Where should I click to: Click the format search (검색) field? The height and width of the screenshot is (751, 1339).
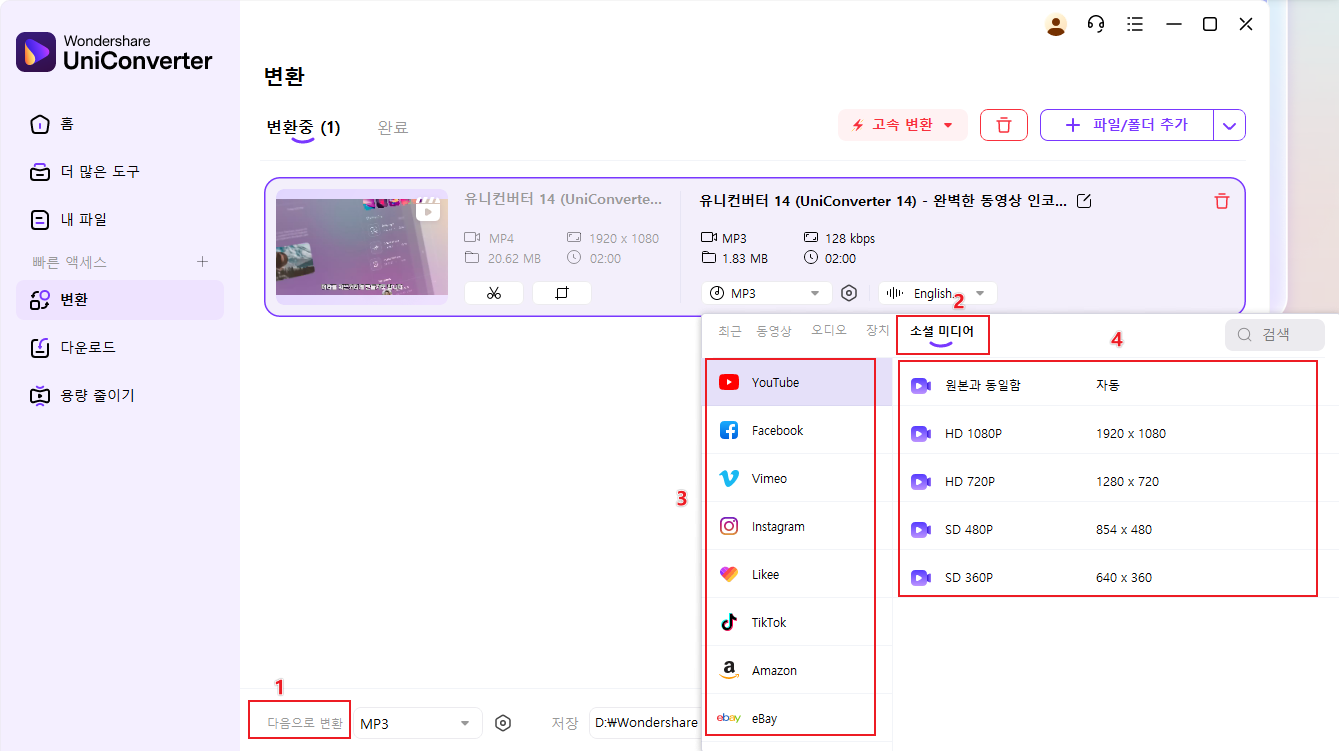pyautogui.click(x=1275, y=335)
